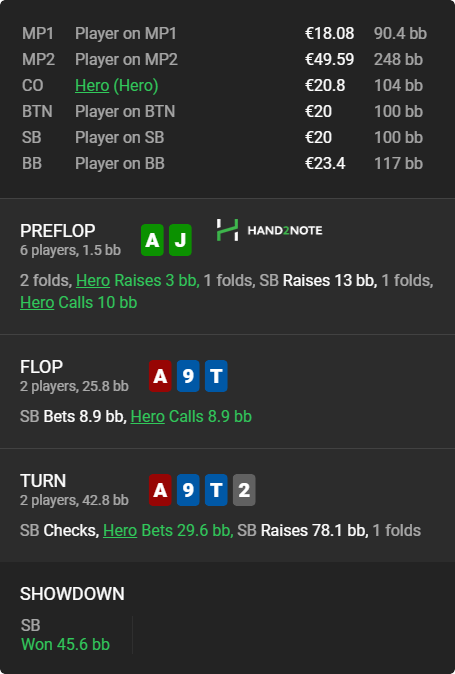Click the blue 9 in turn row

188,490
